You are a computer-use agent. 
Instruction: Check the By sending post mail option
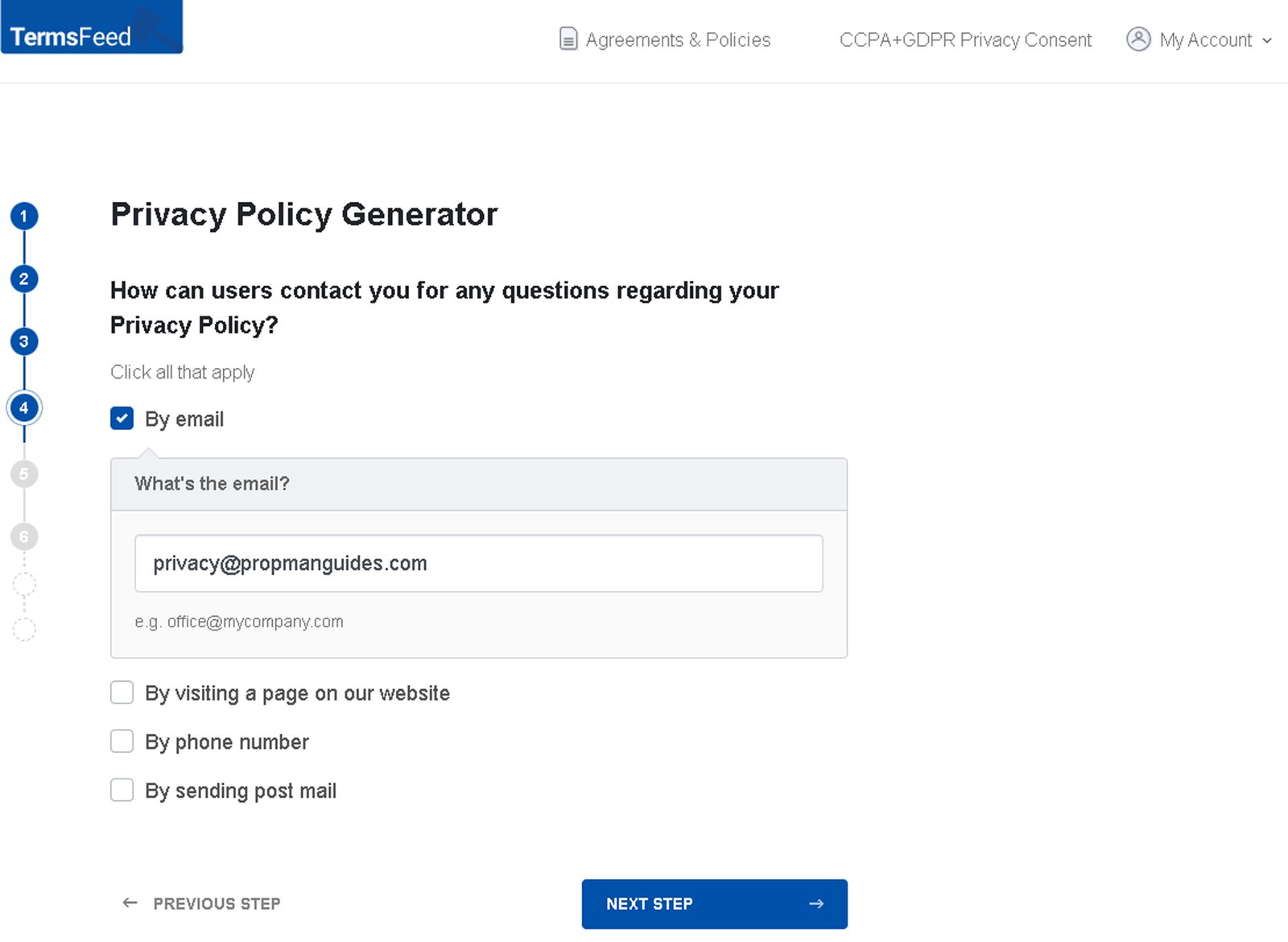tap(122, 791)
